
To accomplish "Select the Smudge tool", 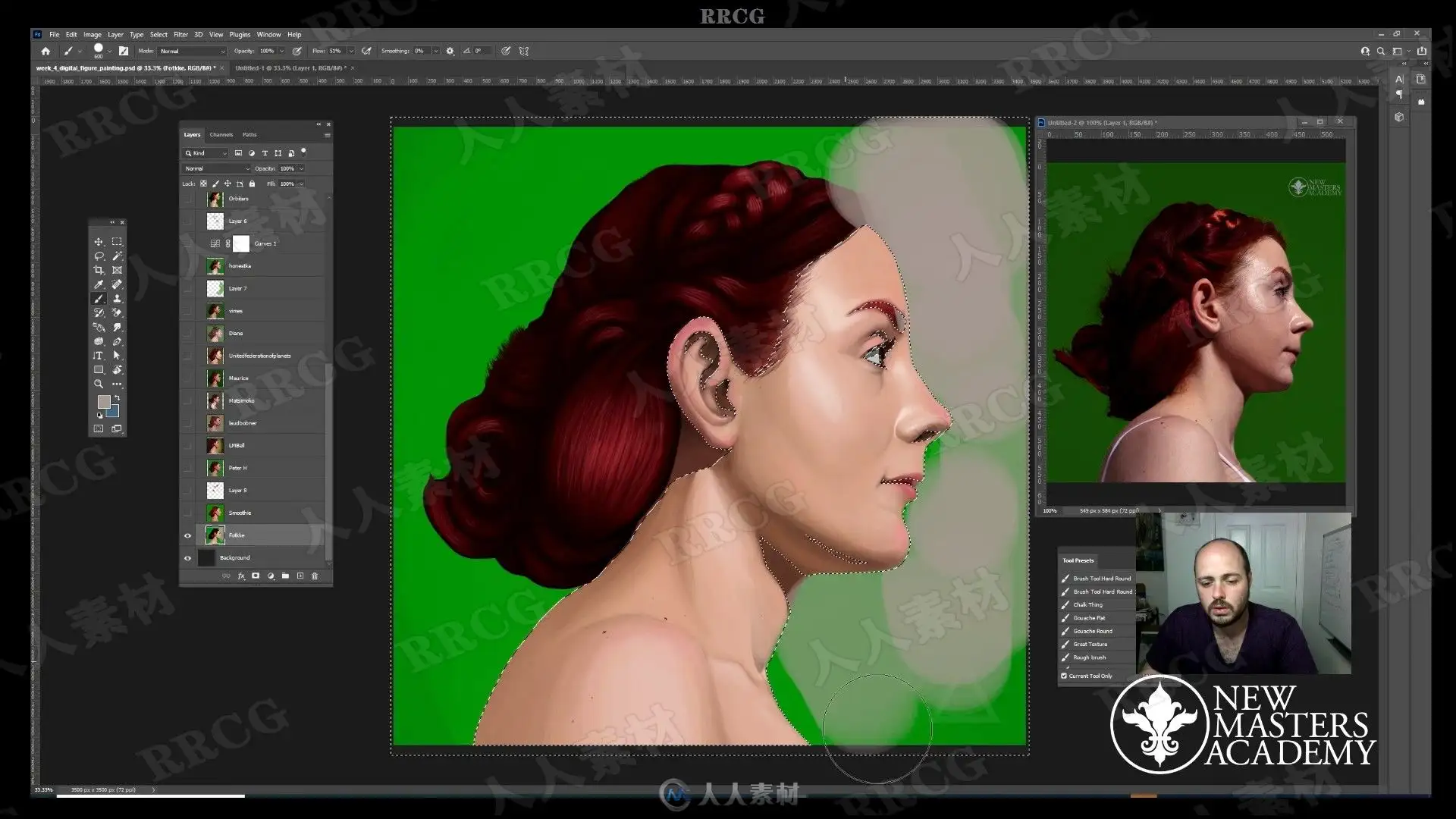I will coord(117,327).
